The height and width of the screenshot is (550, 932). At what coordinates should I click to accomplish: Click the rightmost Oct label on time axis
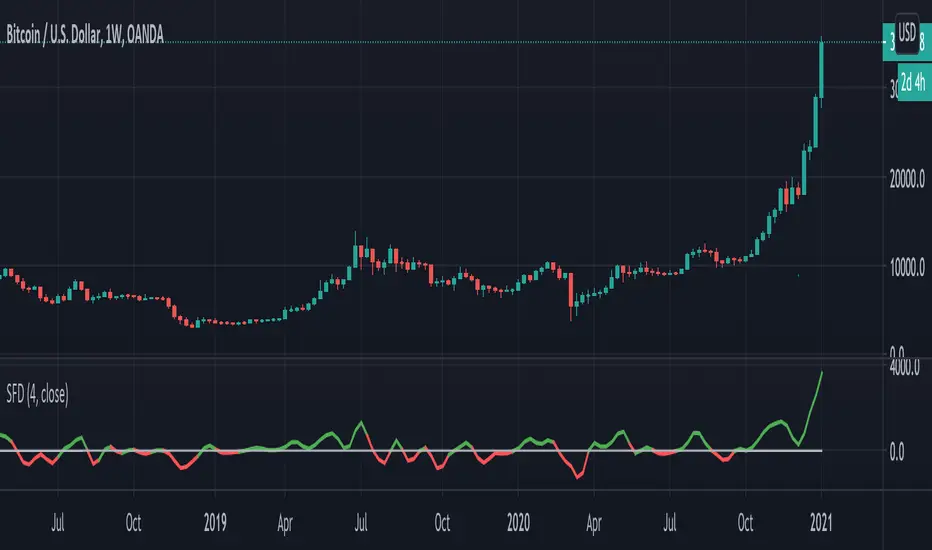tap(744, 521)
